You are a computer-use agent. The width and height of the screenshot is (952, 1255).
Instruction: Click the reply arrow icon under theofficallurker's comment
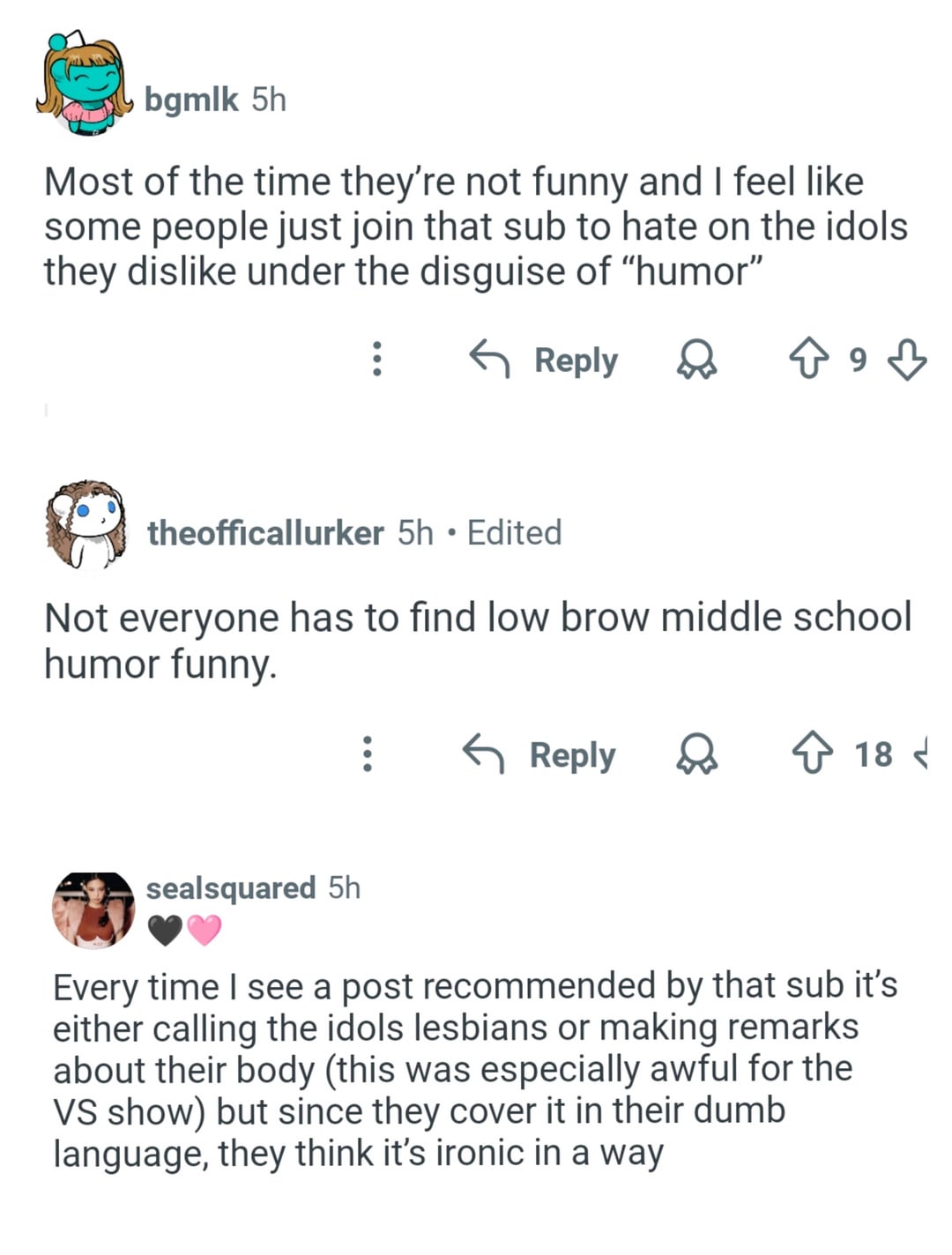click(x=484, y=754)
